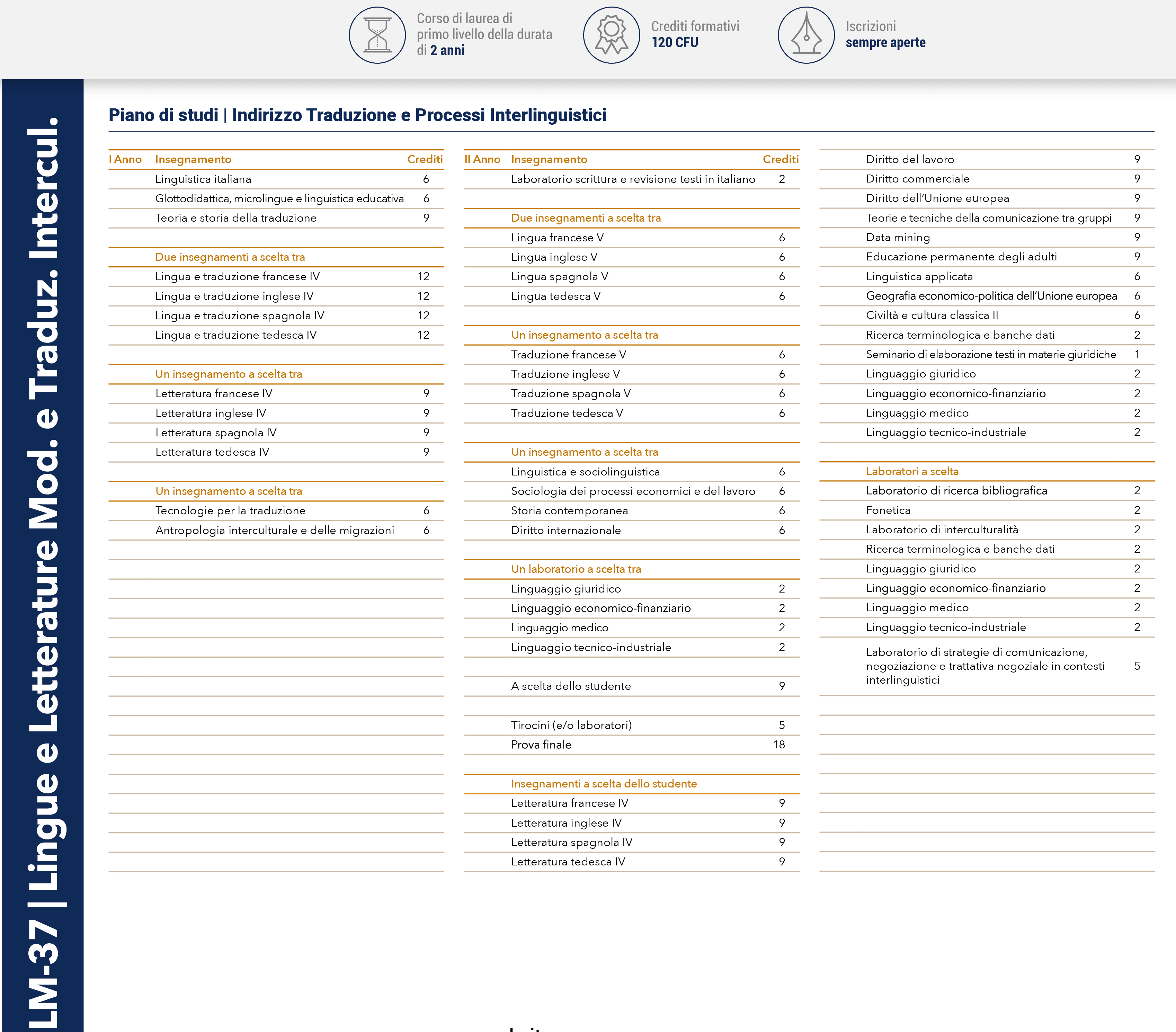Click 'Diritto internazionale' row
The height and width of the screenshot is (1032, 1176).
tap(632, 531)
